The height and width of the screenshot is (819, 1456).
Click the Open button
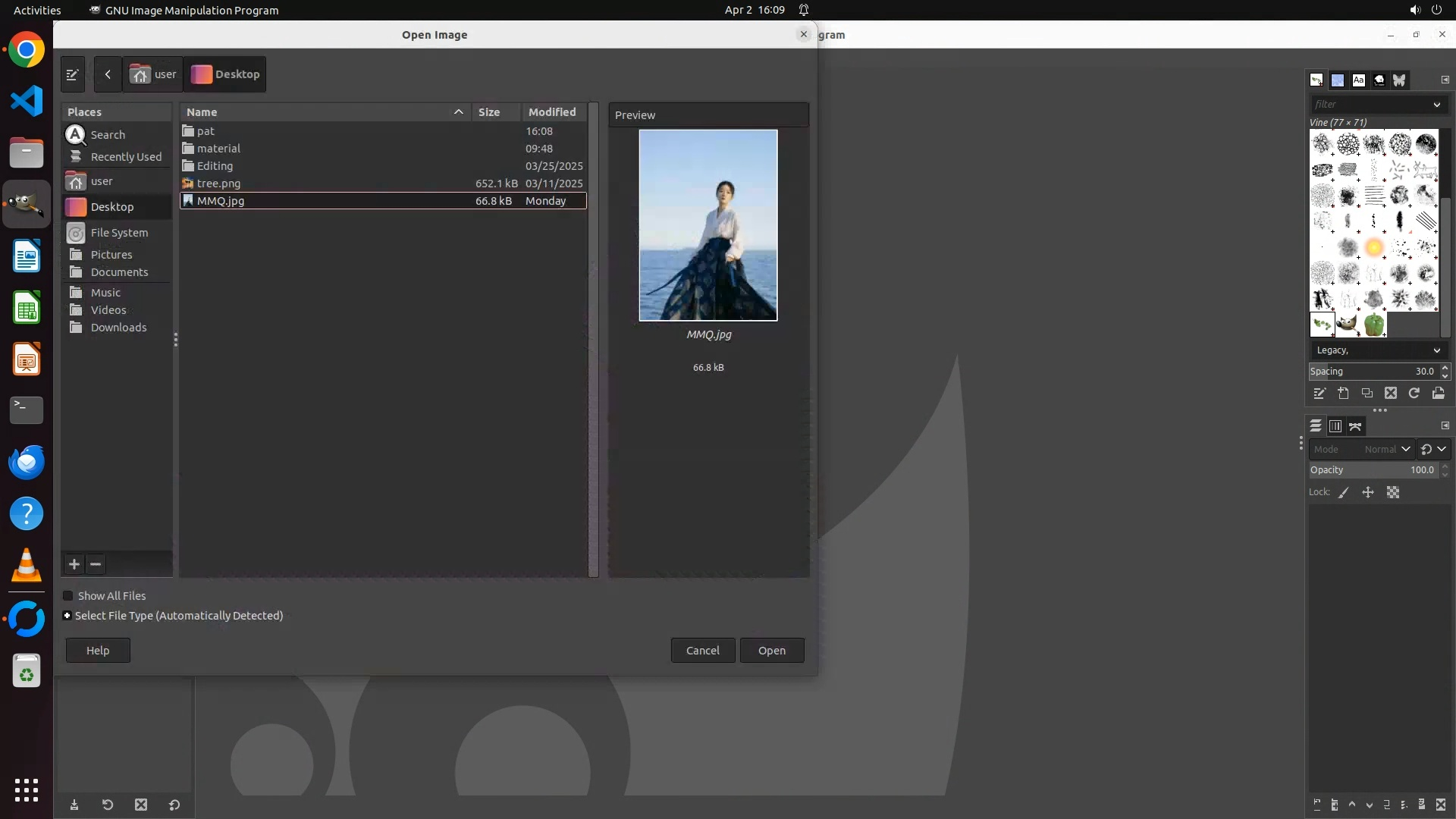771,651
